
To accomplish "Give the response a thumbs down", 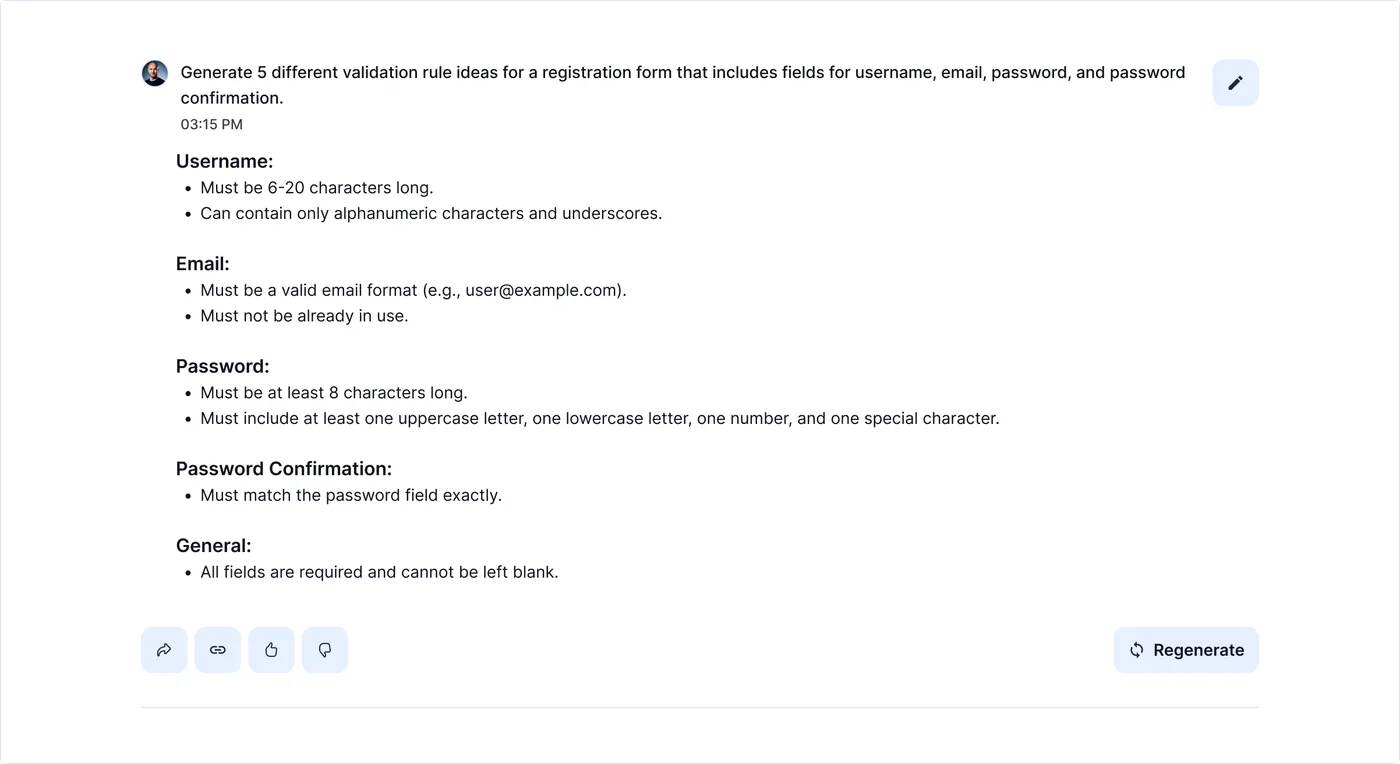I will pyautogui.click(x=325, y=650).
